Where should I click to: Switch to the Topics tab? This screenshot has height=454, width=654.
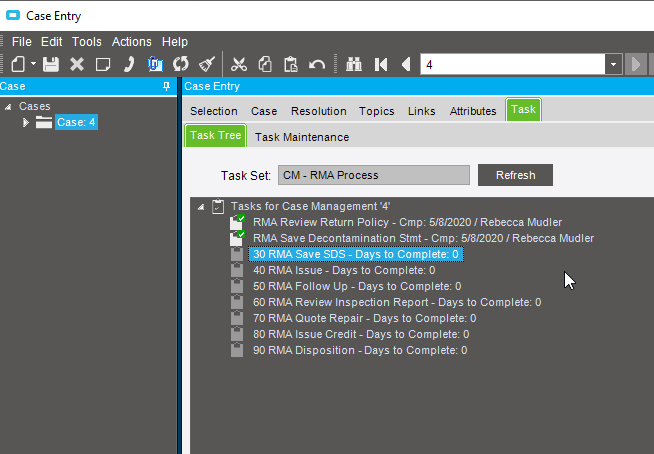(377, 111)
